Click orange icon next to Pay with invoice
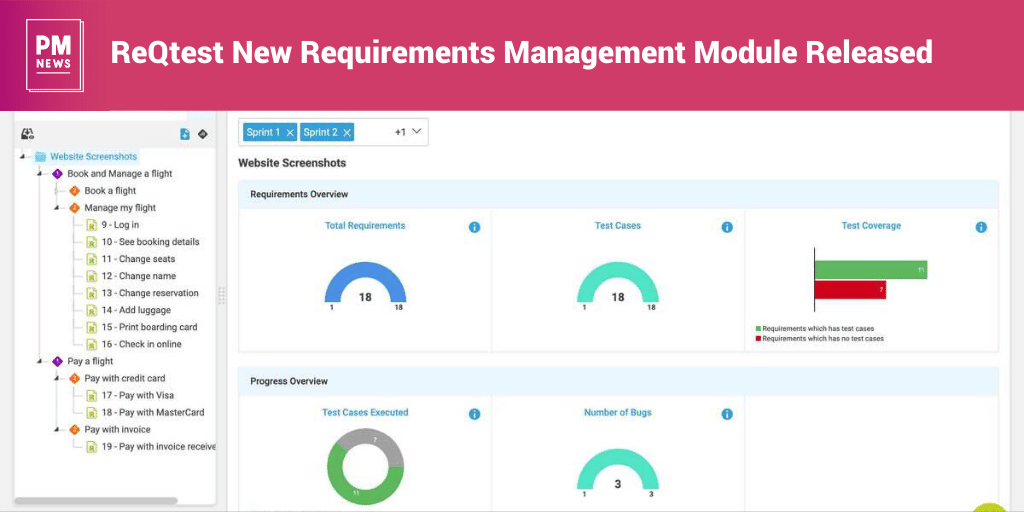The height and width of the screenshot is (512, 1024). click(74, 429)
